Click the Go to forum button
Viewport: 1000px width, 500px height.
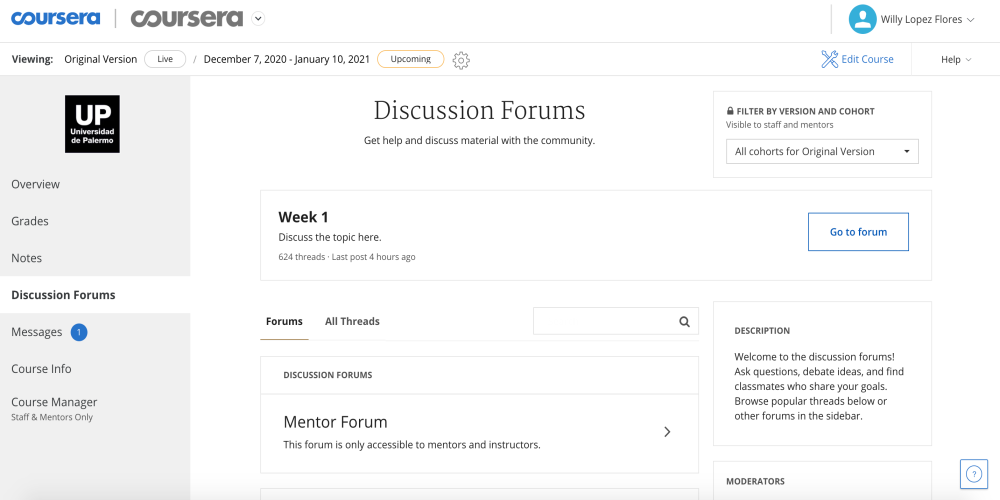tap(858, 232)
